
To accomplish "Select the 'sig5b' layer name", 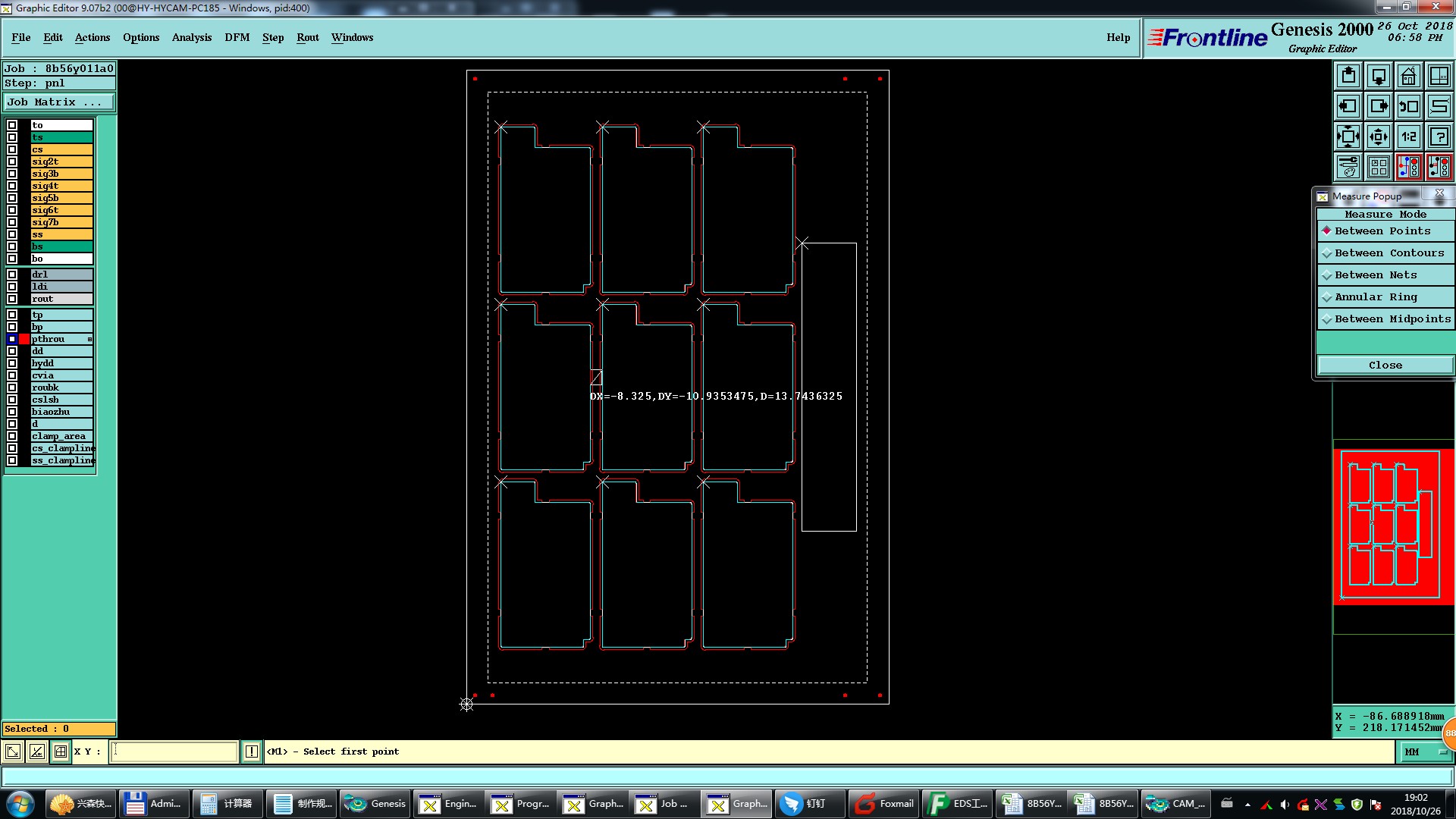I will [x=61, y=198].
